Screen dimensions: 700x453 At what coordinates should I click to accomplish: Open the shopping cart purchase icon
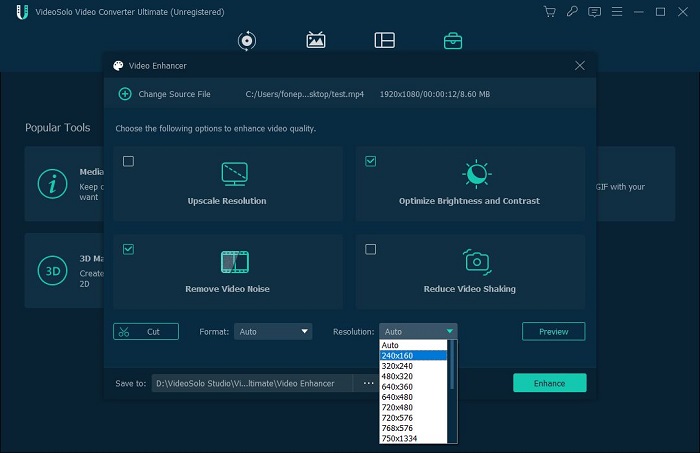[550, 12]
